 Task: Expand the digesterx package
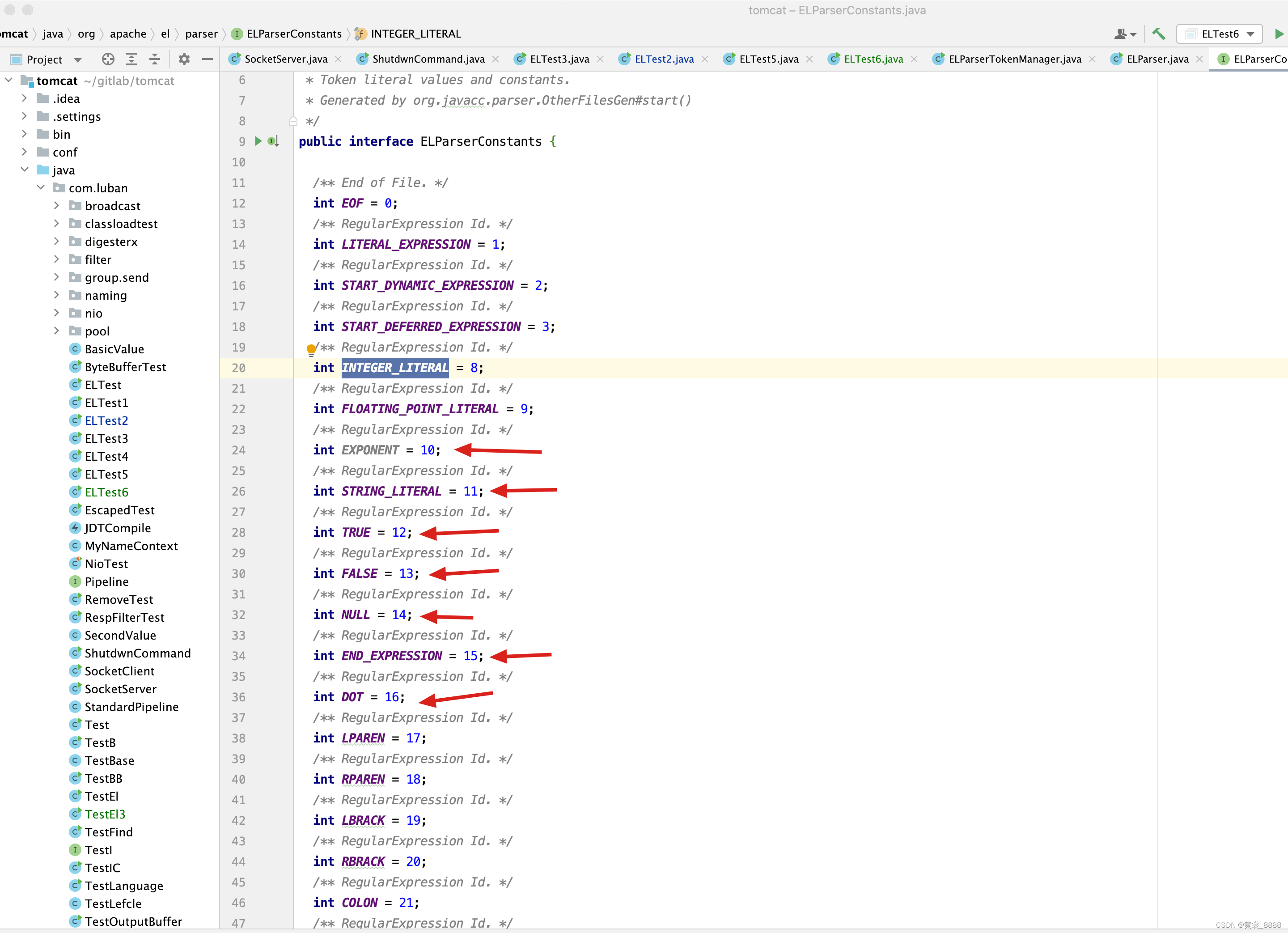tap(57, 242)
